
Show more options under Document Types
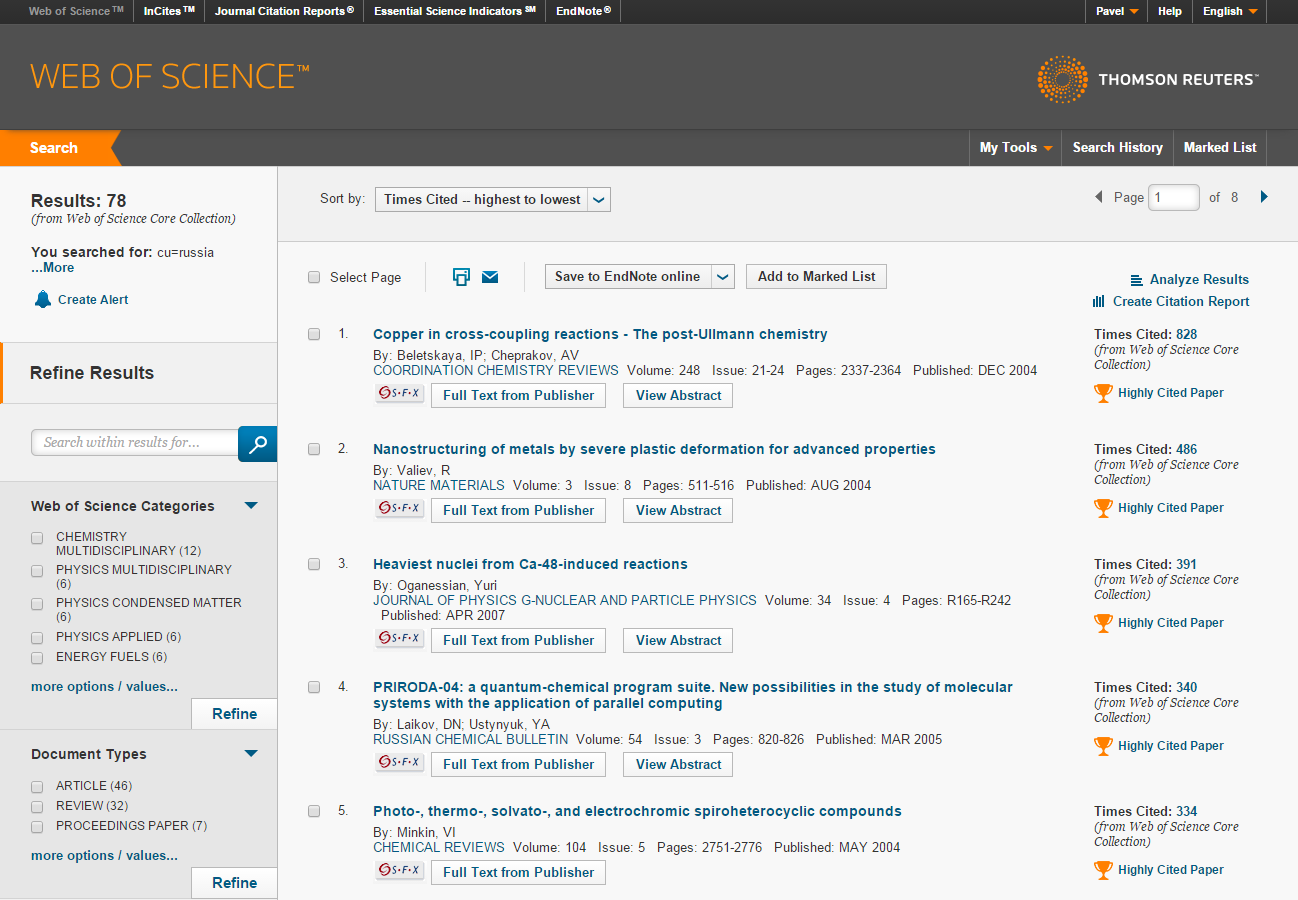click(x=104, y=856)
